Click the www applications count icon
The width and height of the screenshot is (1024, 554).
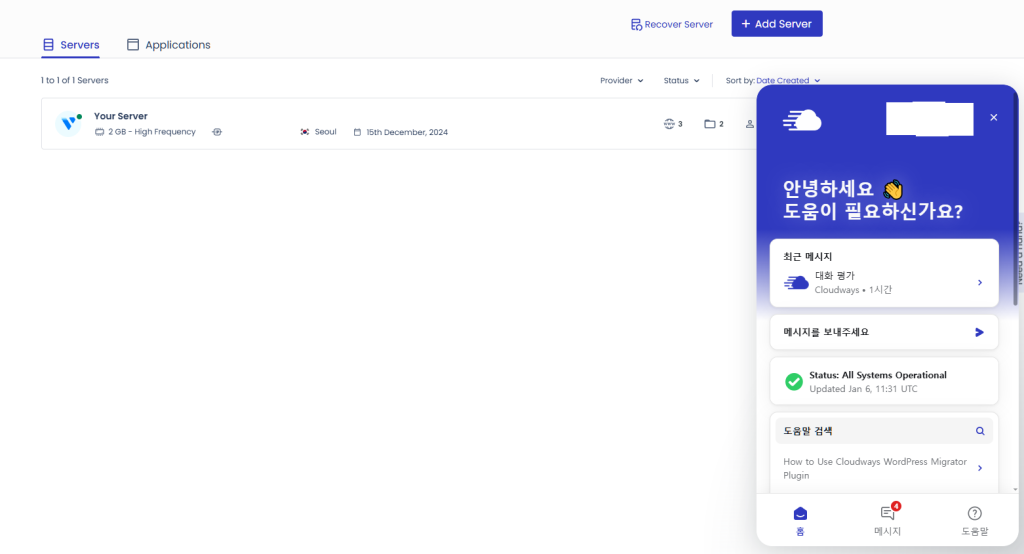669,124
